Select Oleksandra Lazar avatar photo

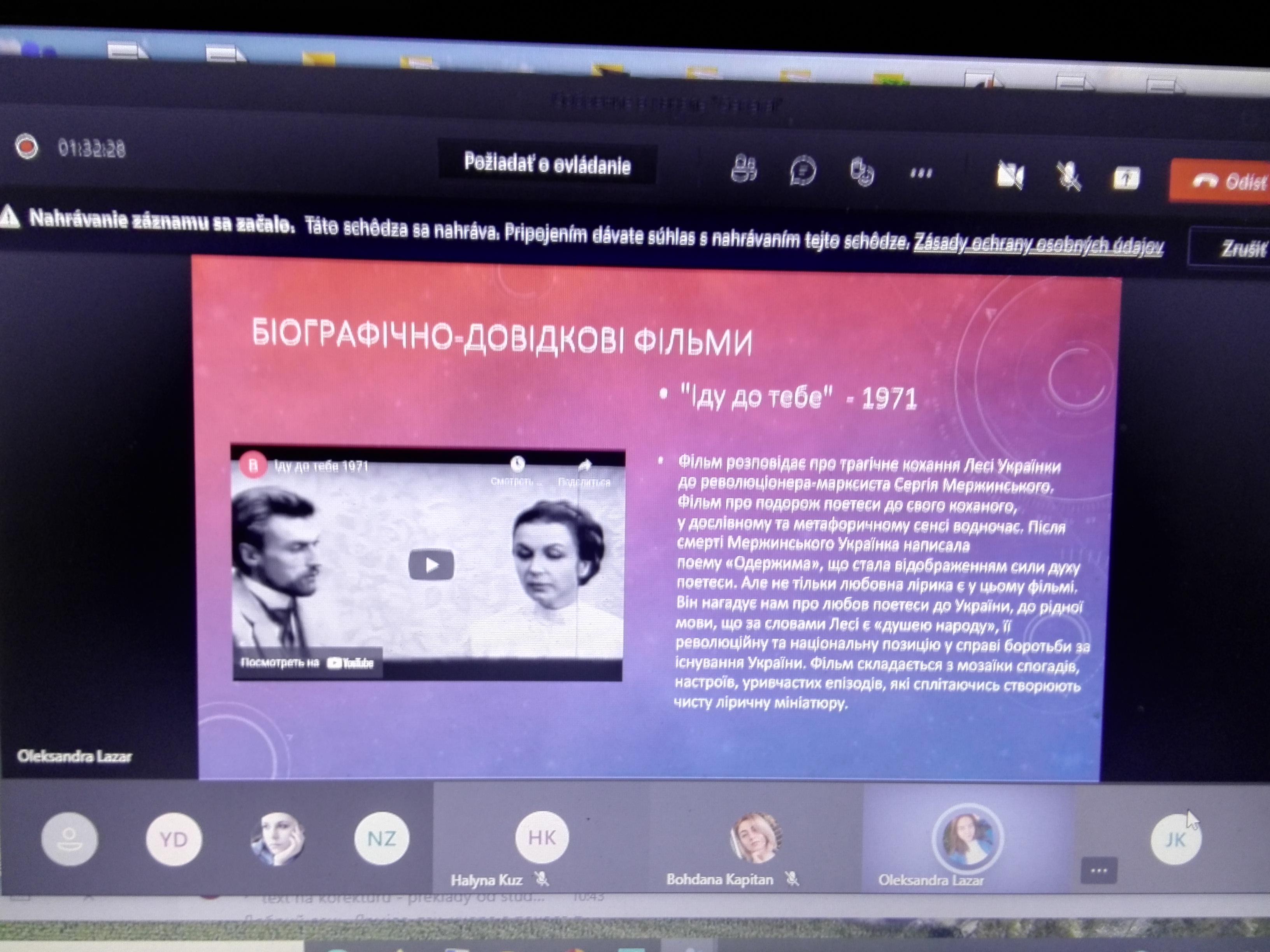tap(967, 838)
